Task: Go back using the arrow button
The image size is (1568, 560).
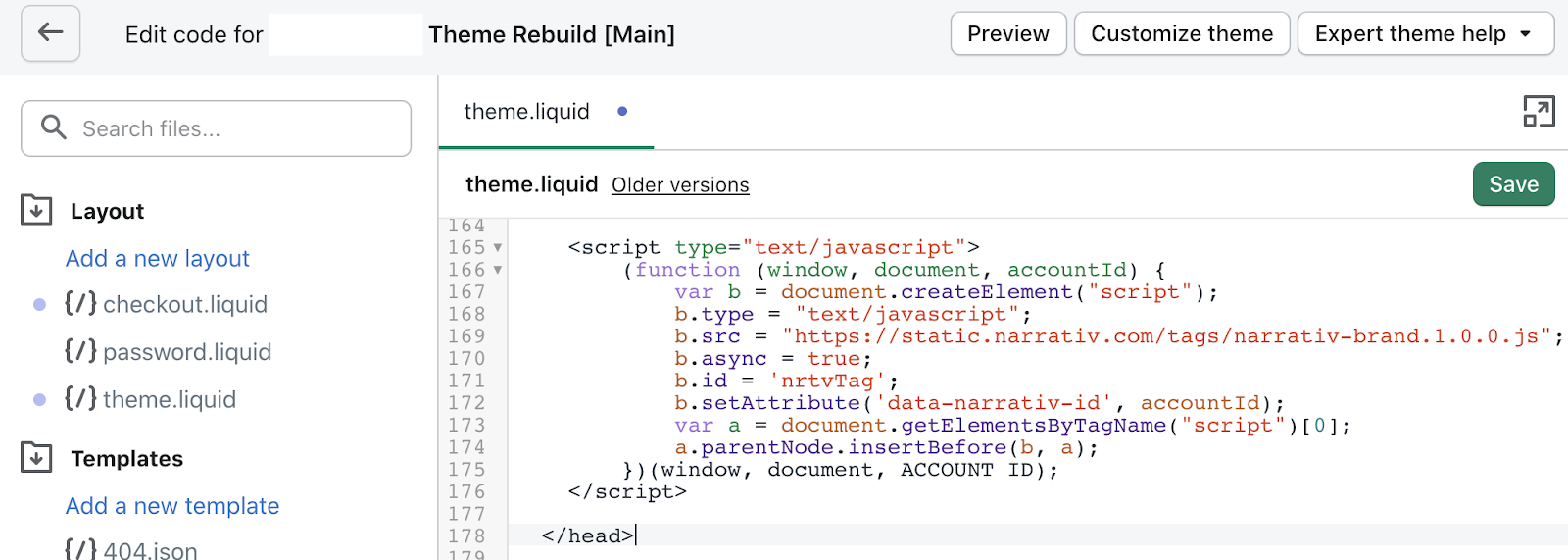Action: click(x=50, y=33)
